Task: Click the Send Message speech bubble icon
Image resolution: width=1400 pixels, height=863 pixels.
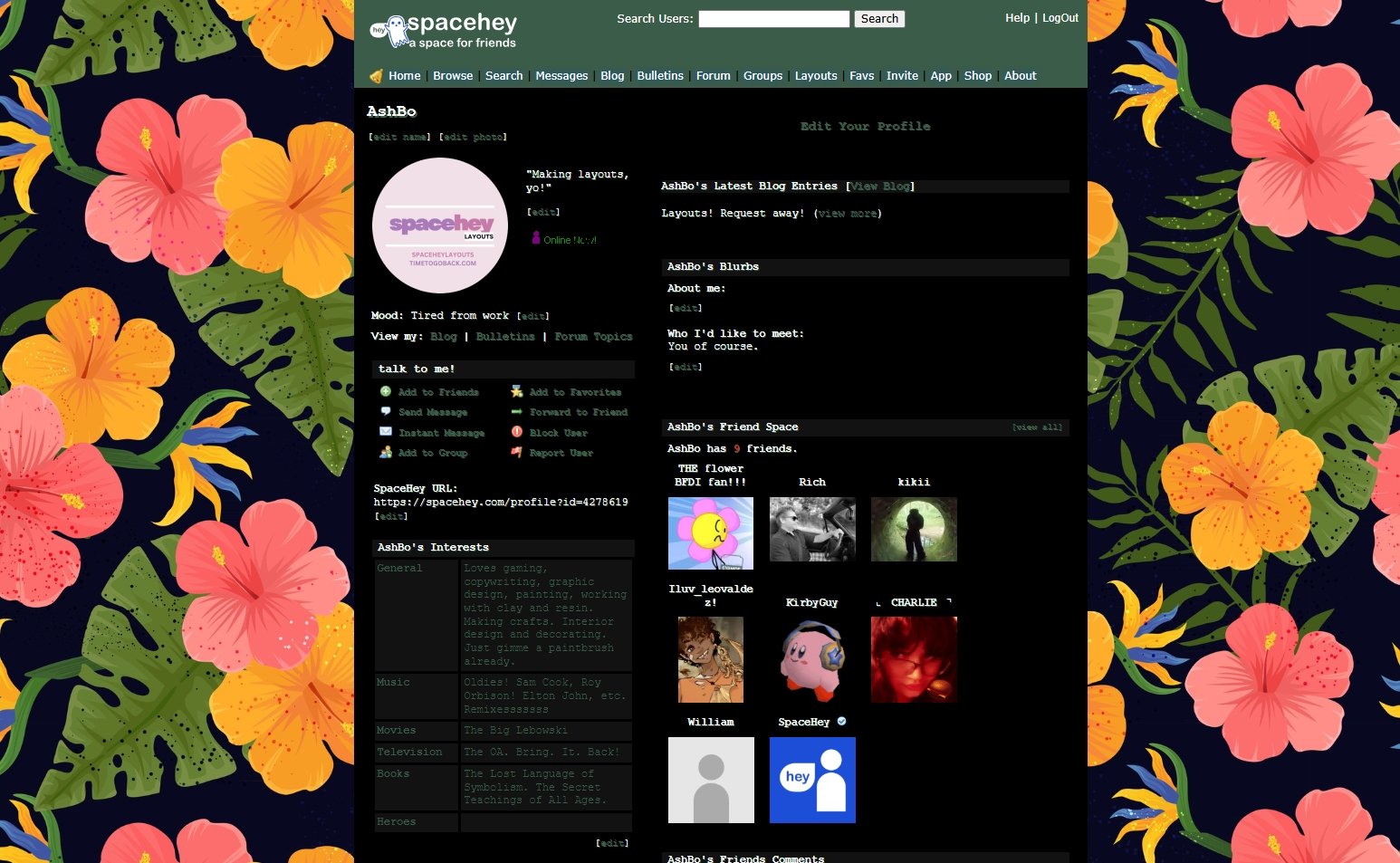Action: 386,412
